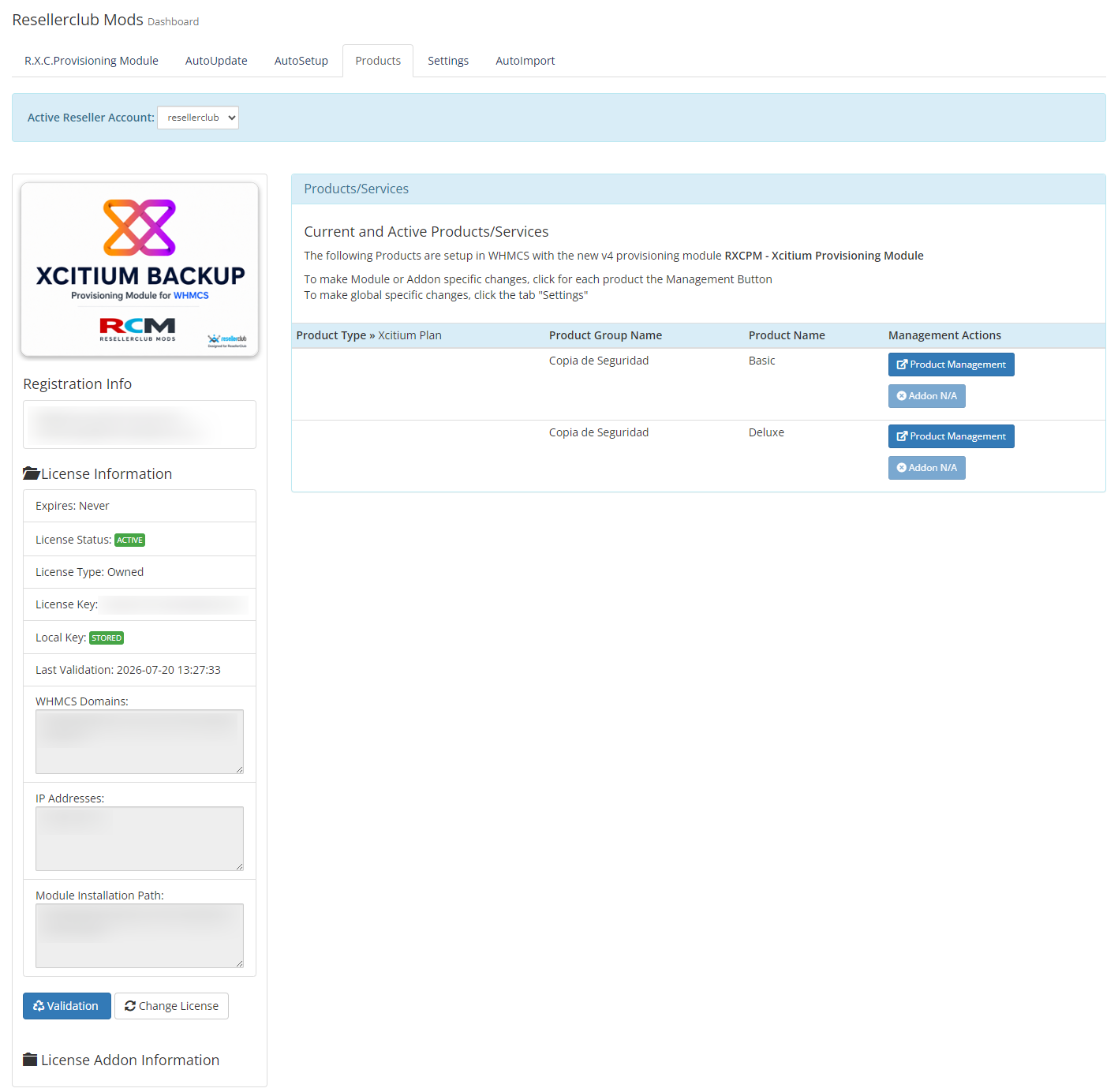Click inside the WHMCS Domains text area

point(140,742)
